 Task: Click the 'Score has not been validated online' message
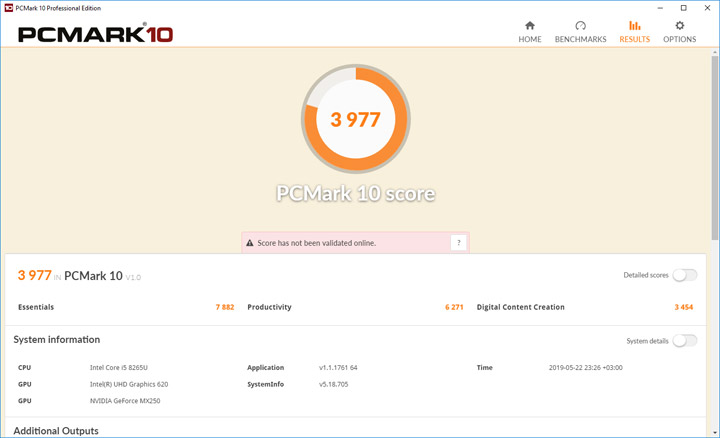(x=316, y=243)
